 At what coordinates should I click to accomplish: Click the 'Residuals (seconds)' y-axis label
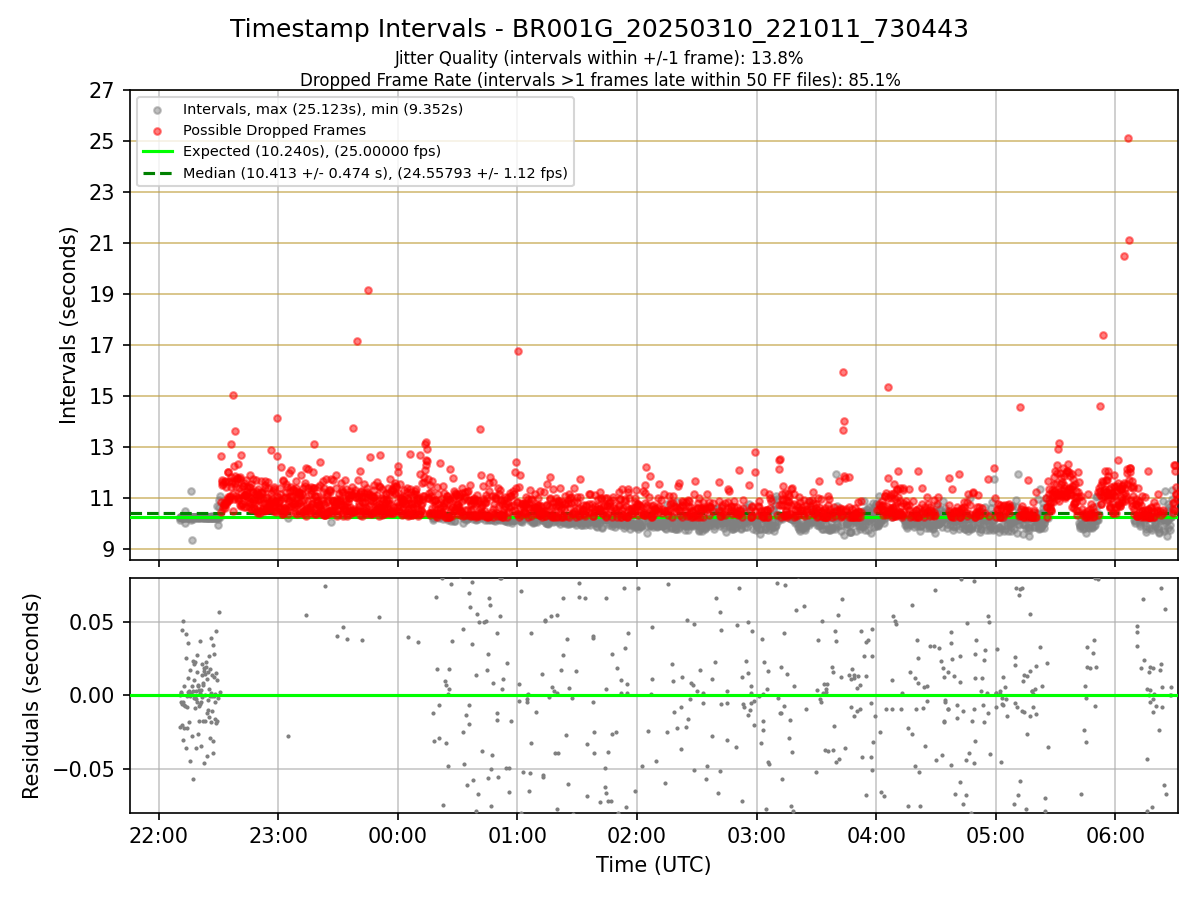tap(31, 696)
